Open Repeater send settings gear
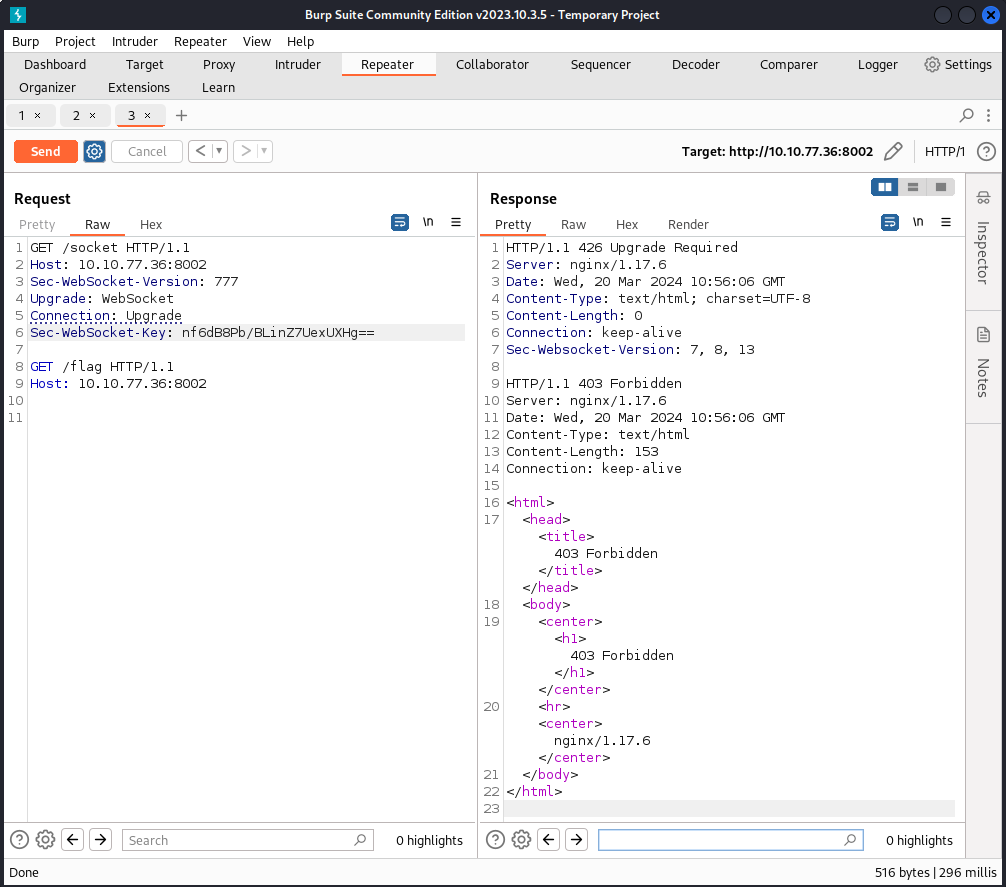Screen dimensions: 1006x887 [x=94, y=151]
